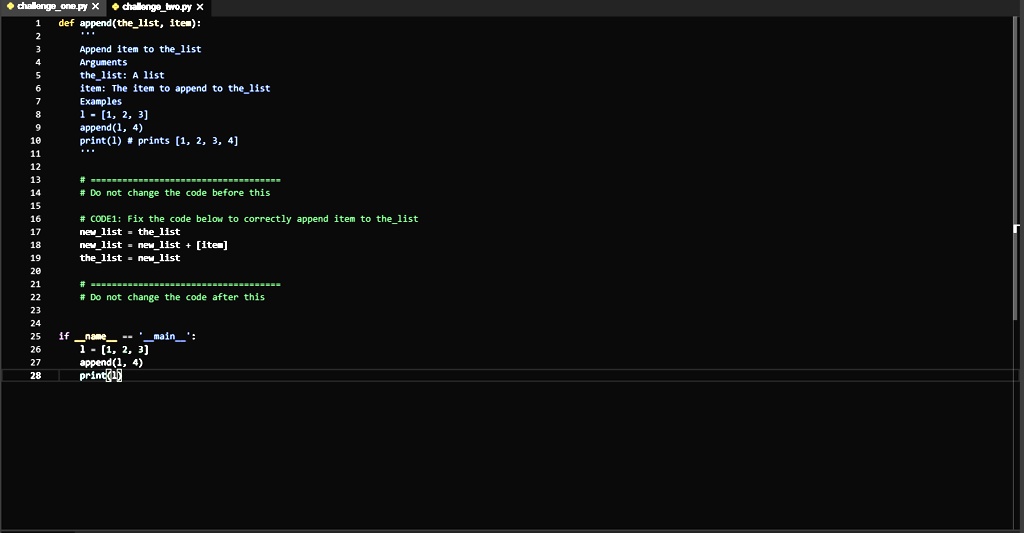The image size is (1024, 533).
Task: Click the 'the_list: A list' line
Action: coord(122,75)
